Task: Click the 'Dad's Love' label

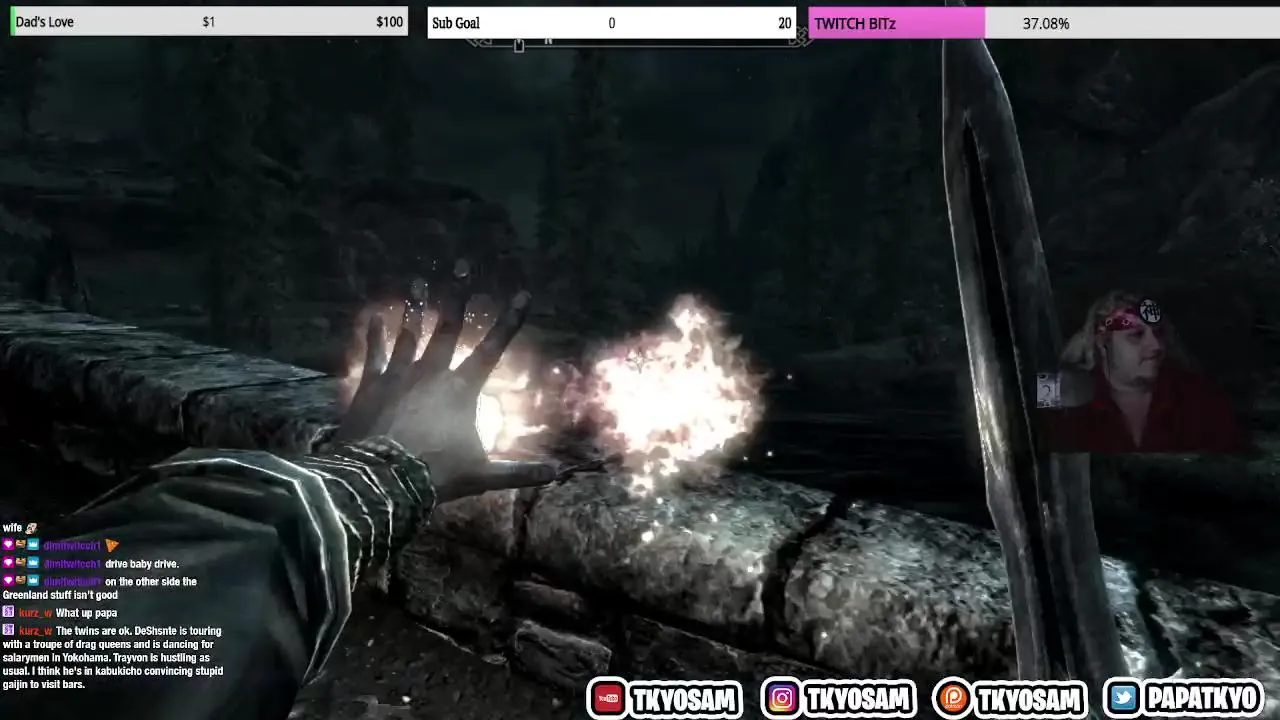Action: pyautogui.click(x=45, y=22)
